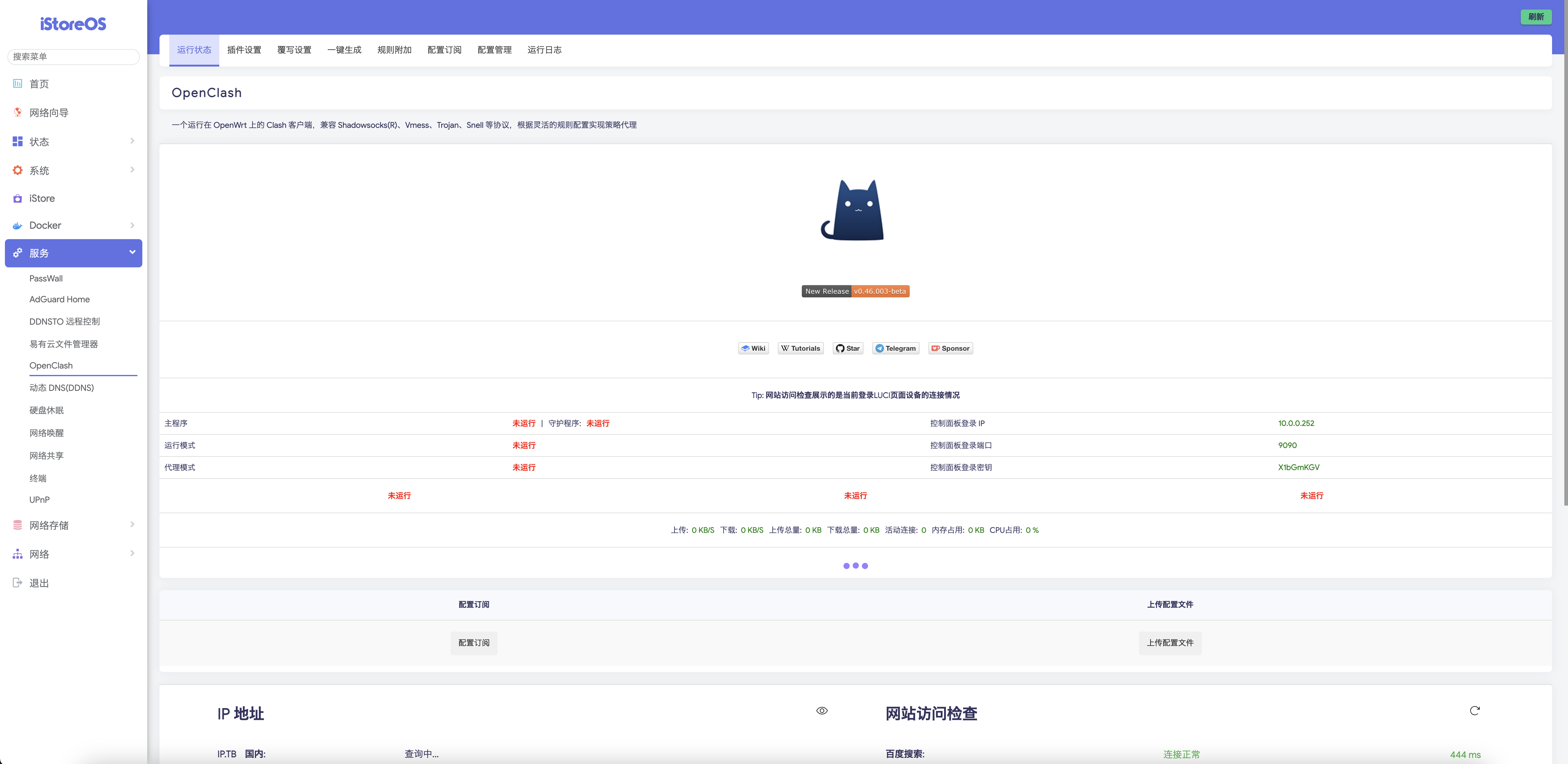
Task: Click the 配置订阅 button
Action: [474, 643]
